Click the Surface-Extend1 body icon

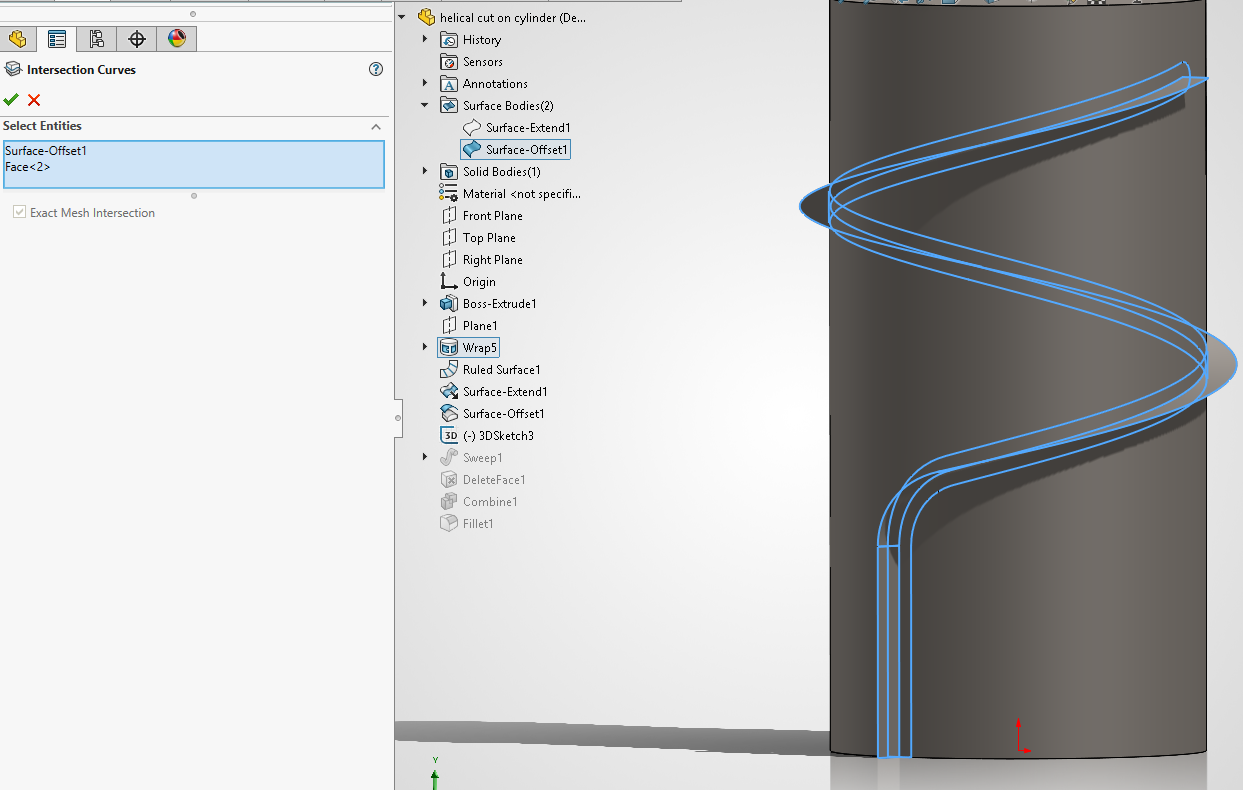[x=472, y=128]
